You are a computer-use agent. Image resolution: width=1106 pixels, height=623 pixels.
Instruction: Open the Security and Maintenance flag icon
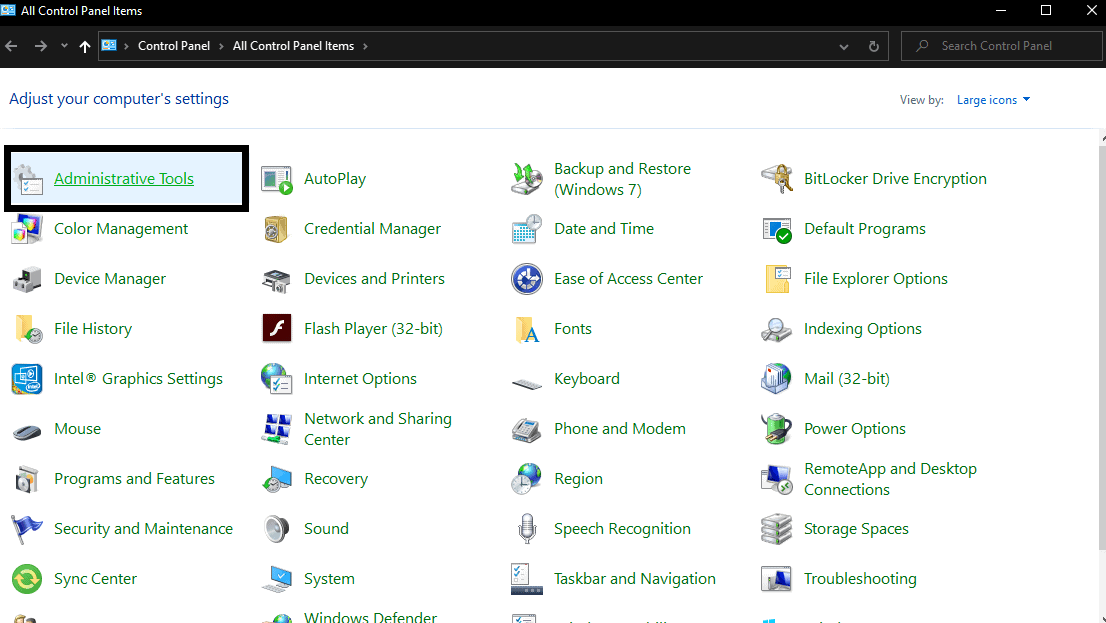[27, 530]
